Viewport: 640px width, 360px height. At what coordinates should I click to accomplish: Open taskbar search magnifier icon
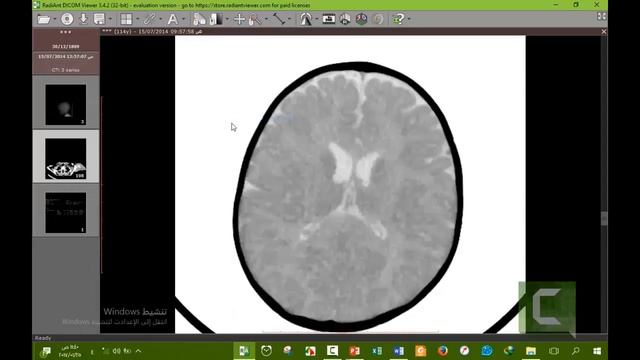[x=576, y=351]
